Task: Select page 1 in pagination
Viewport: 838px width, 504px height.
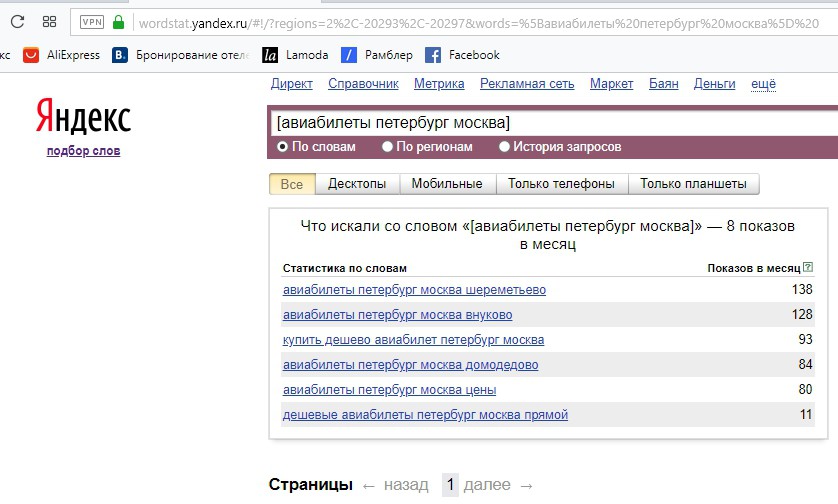Action: click(450, 485)
